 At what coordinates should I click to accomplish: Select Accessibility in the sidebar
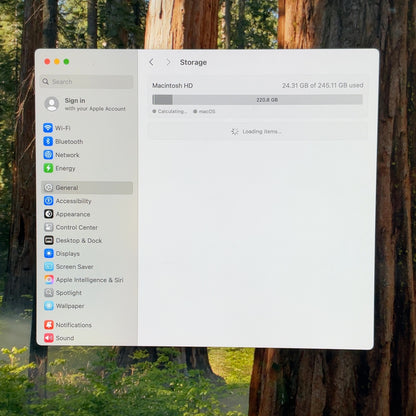coord(87,201)
